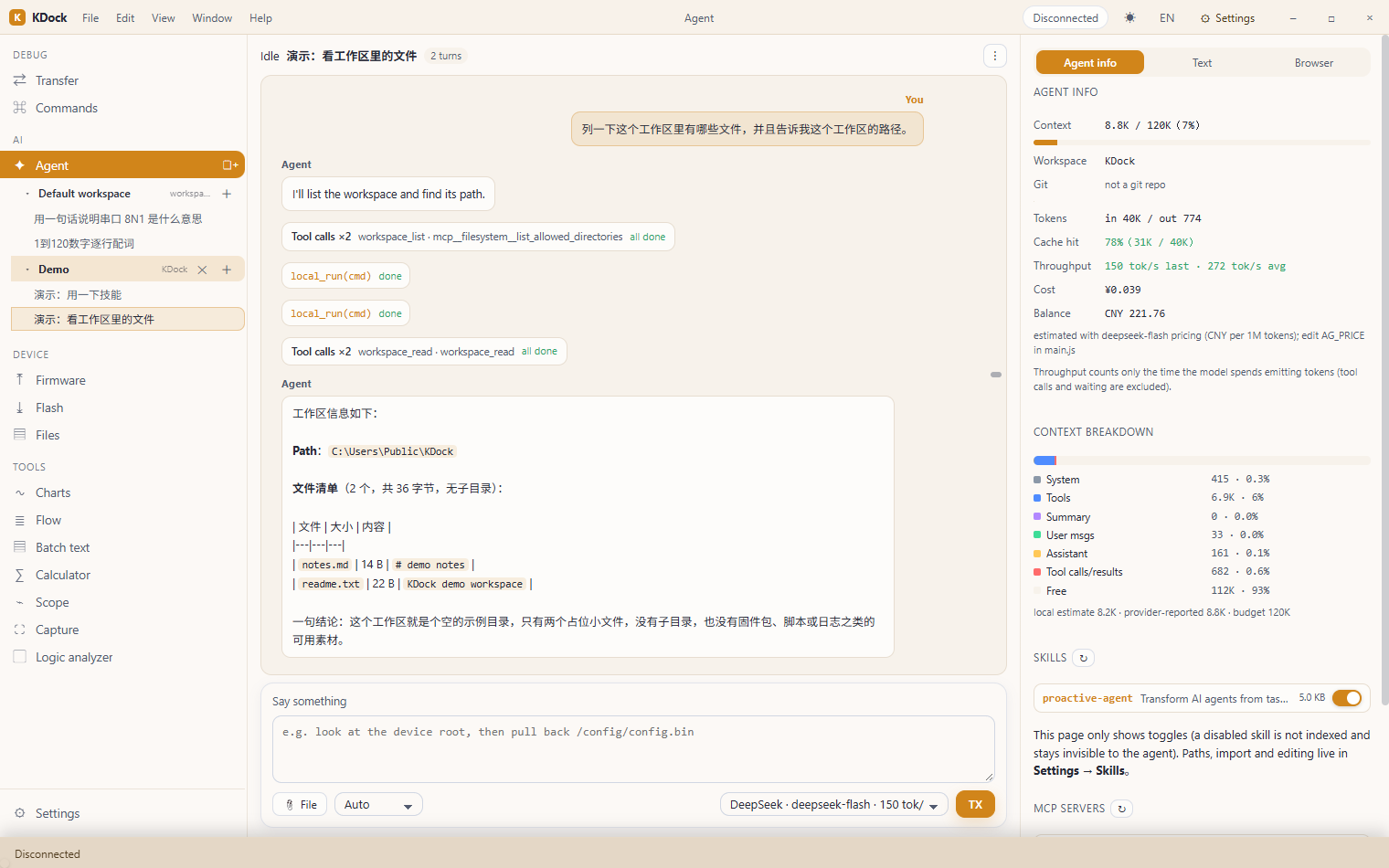Click the TX send button

click(975, 805)
